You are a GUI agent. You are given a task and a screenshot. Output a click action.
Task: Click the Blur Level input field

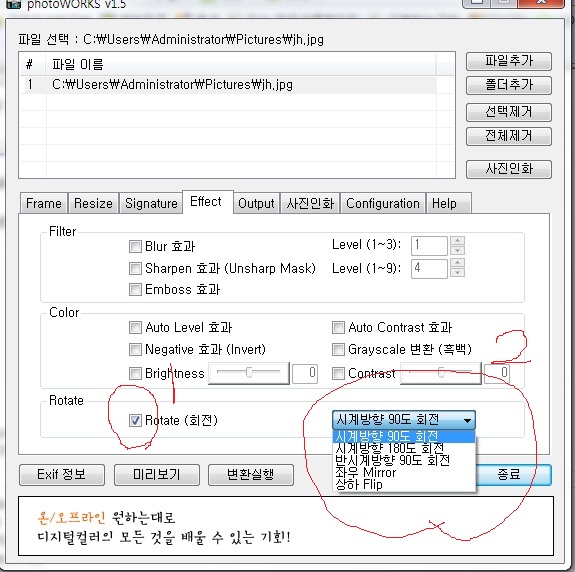pos(429,245)
